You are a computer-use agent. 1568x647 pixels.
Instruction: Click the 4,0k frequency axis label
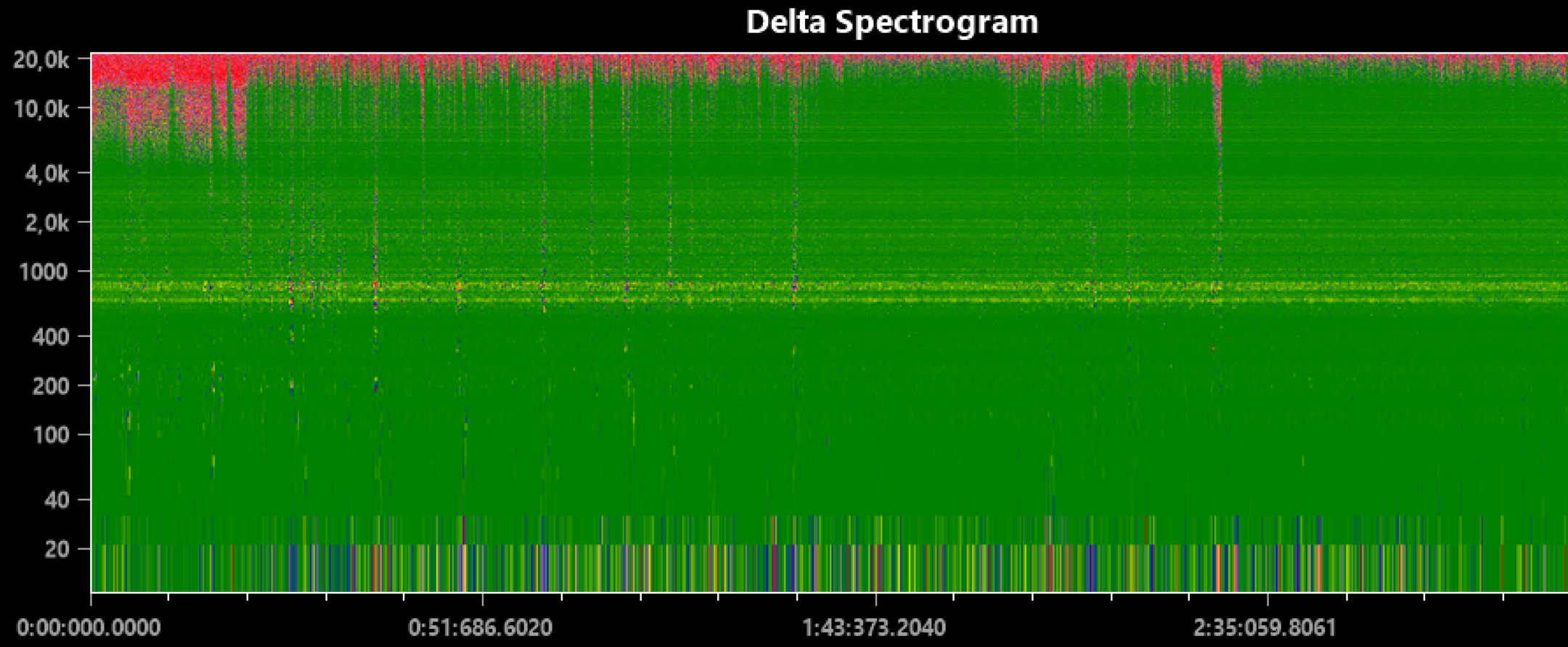coord(47,174)
